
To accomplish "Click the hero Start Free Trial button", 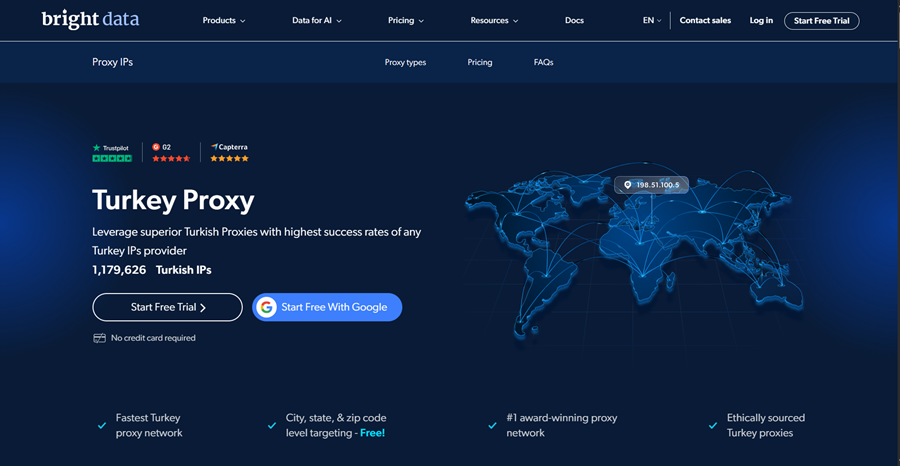I will pos(168,307).
